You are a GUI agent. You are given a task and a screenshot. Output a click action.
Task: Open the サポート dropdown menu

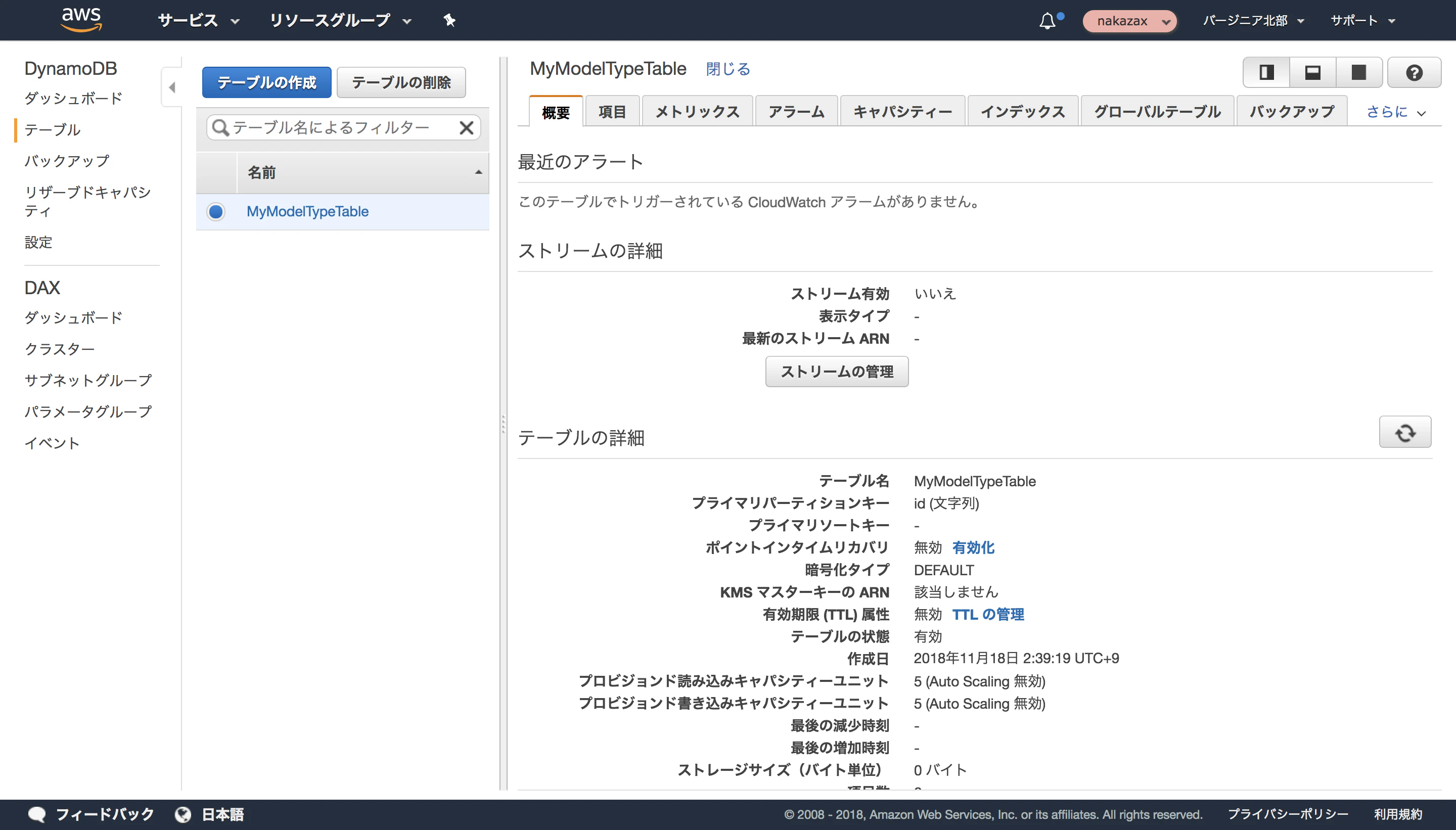tap(1362, 21)
